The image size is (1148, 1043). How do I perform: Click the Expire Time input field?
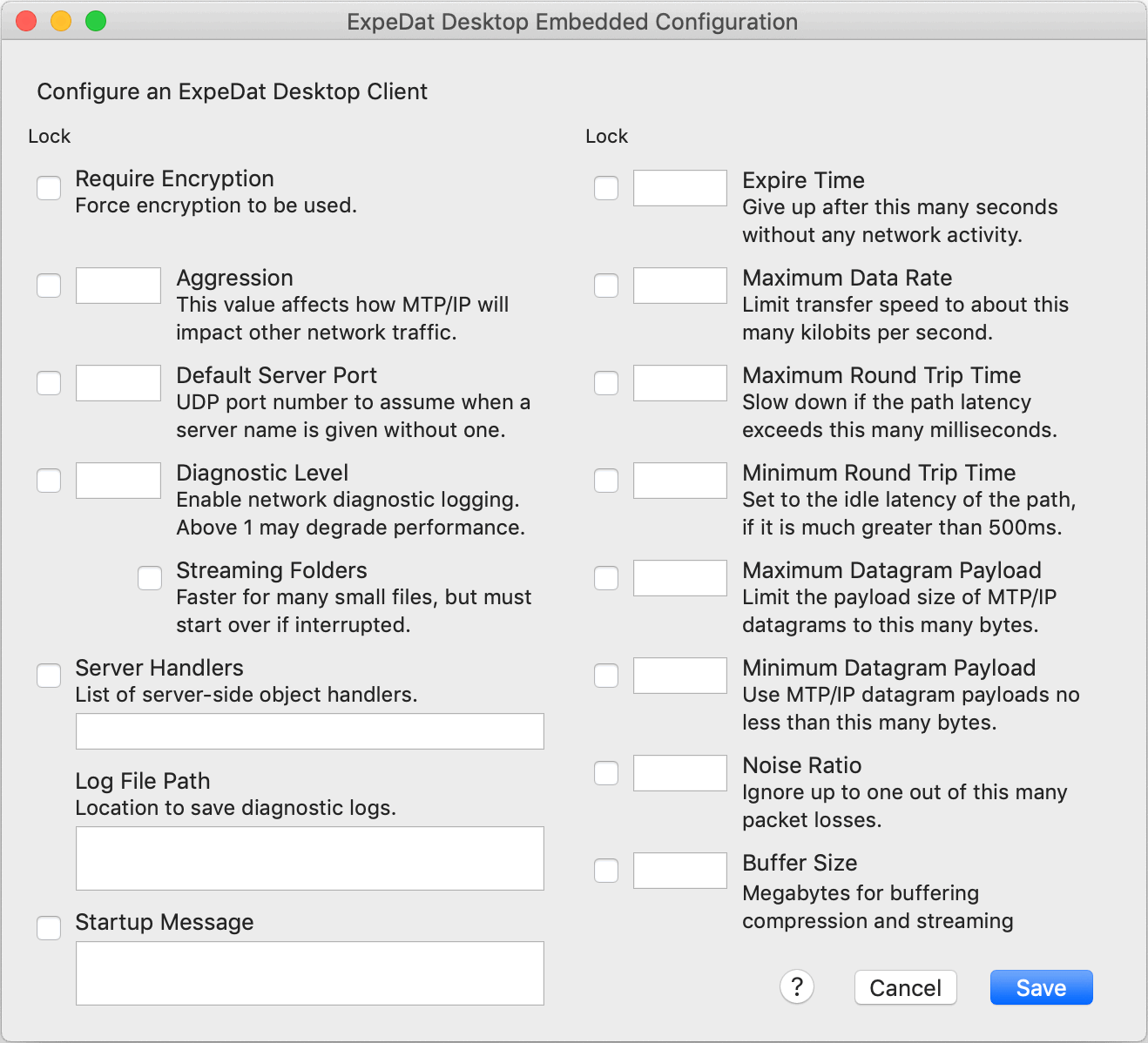[x=679, y=188]
